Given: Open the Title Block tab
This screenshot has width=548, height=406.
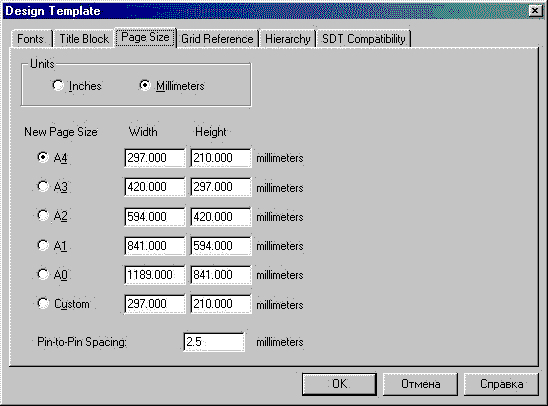Looking at the screenshot, I should pos(84,39).
